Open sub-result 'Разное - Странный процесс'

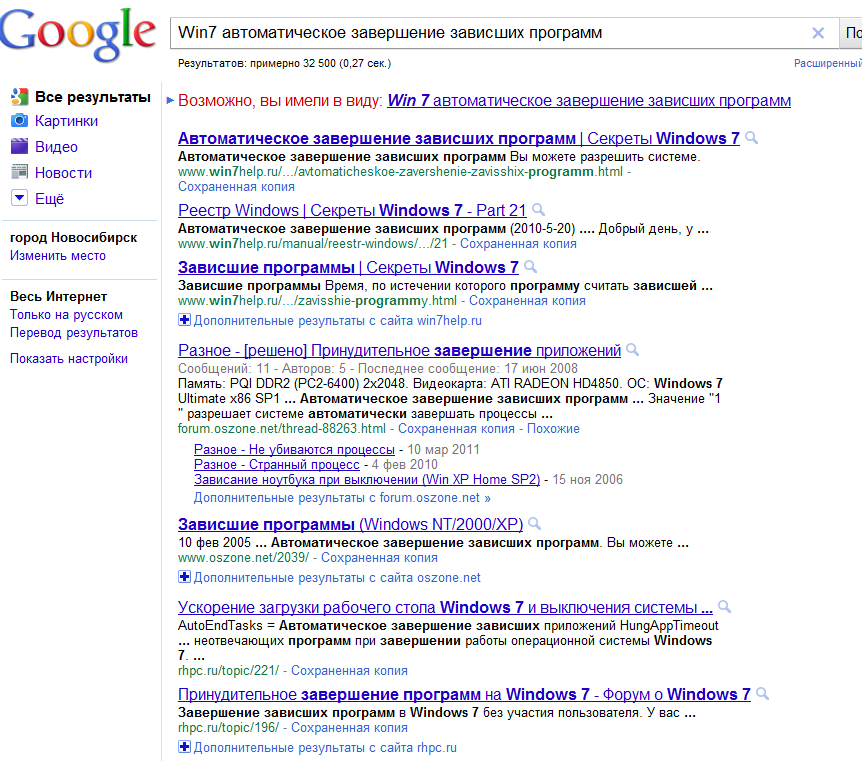(277, 465)
